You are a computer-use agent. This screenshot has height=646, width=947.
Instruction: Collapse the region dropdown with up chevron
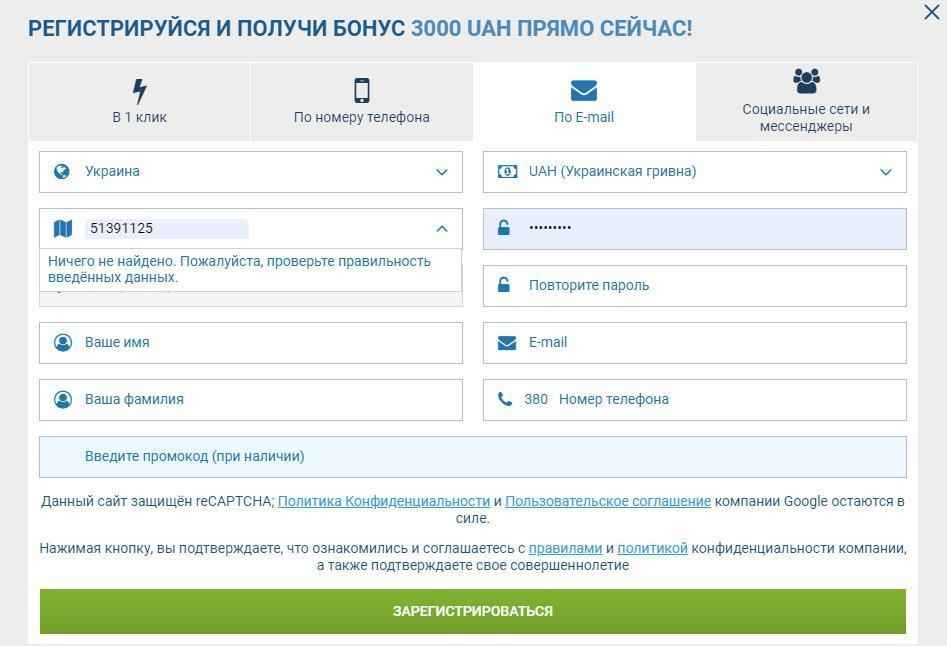coord(441,229)
